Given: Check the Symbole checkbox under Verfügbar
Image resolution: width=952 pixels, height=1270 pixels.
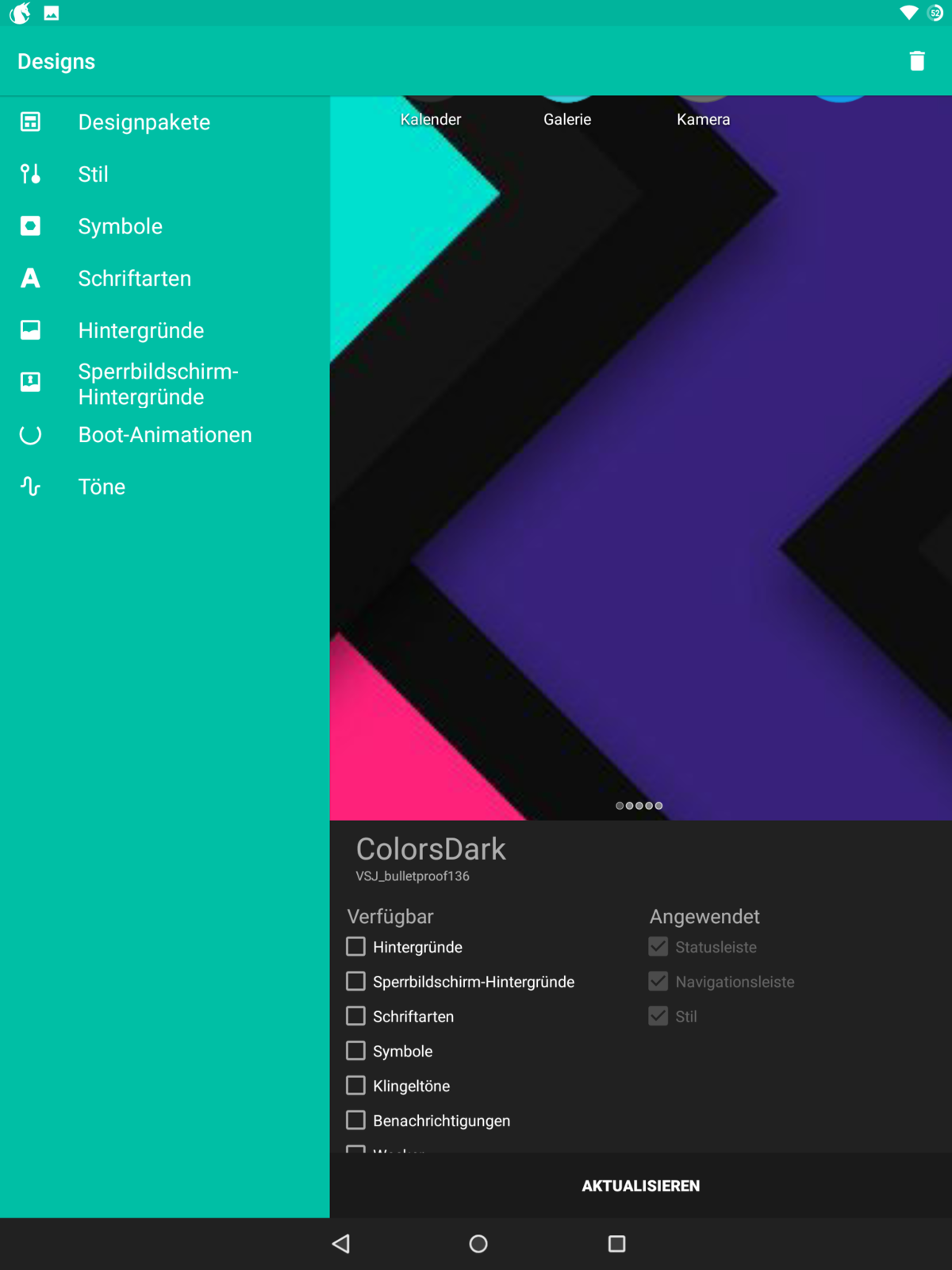Looking at the screenshot, I should coord(356,1051).
